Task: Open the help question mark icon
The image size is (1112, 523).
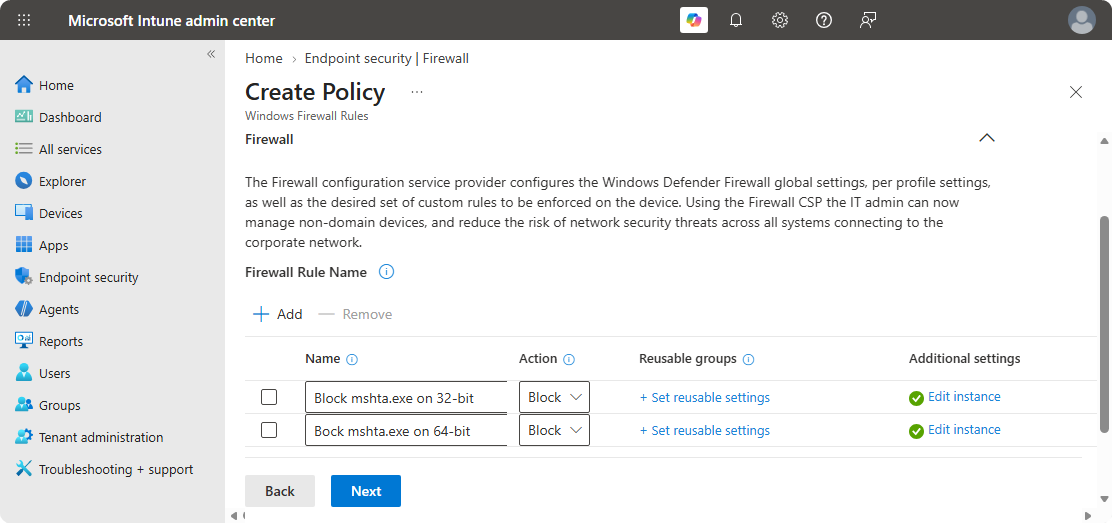Action: tap(823, 20)
